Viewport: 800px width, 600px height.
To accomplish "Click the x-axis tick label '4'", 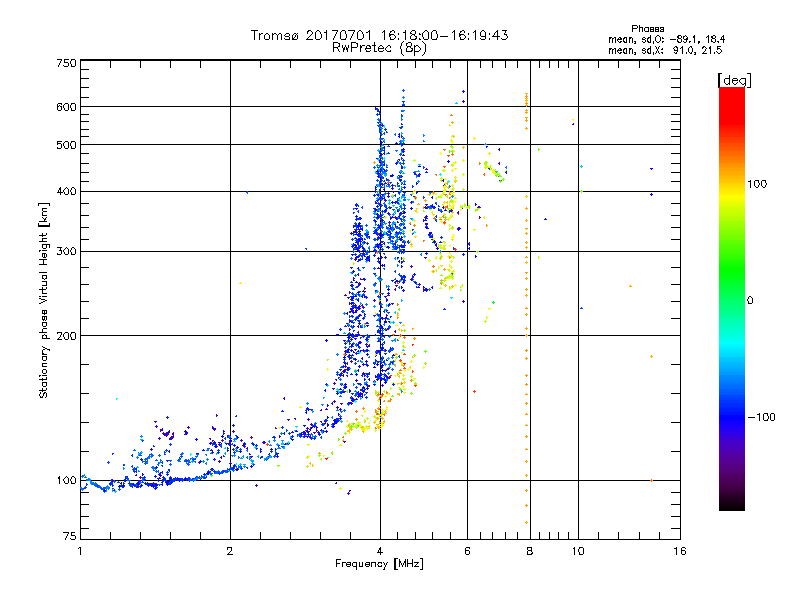I will 380,551.
